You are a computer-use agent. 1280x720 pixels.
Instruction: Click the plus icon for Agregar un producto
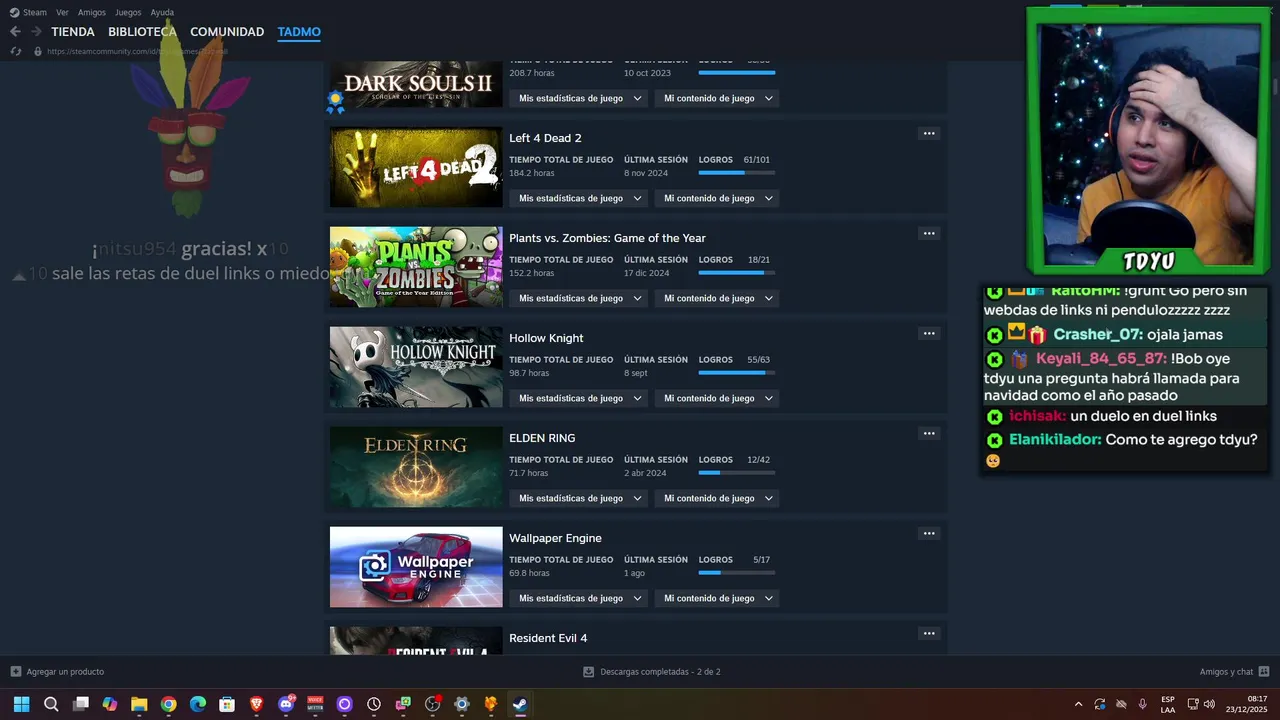tap(15, 671)
